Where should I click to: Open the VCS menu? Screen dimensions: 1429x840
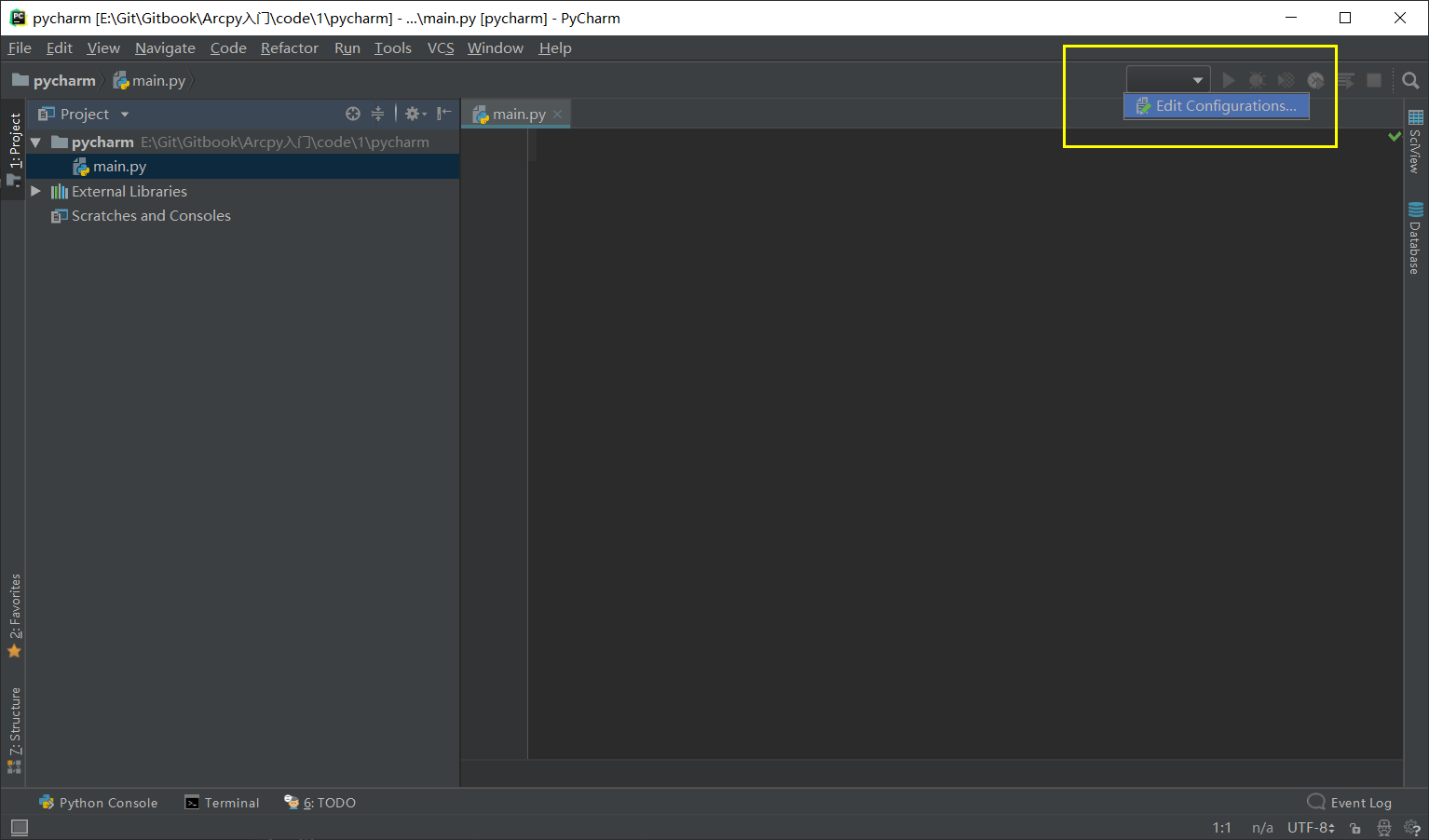[441, 48]
